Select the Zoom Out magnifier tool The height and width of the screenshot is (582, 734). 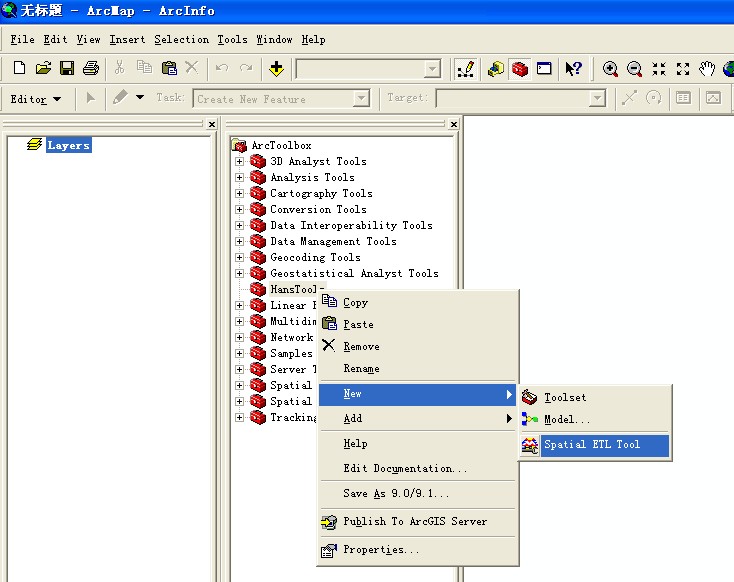[634, 69]
